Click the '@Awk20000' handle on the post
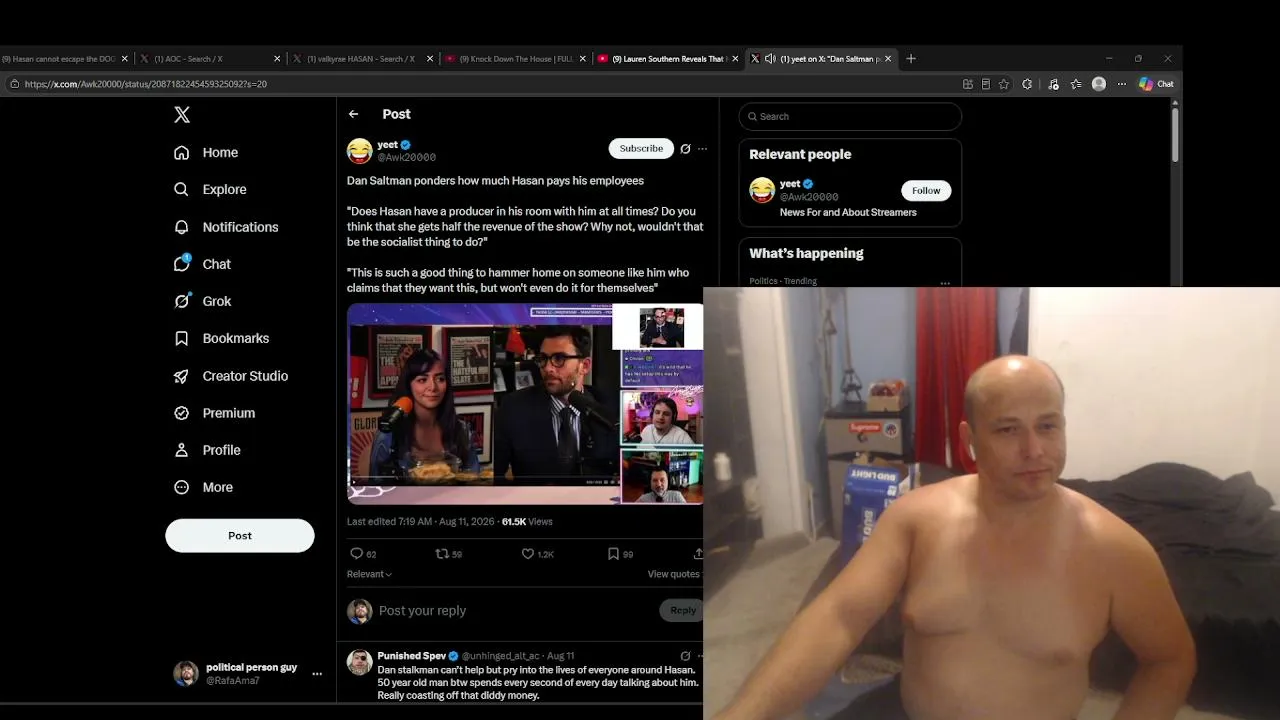 [406, 158]
